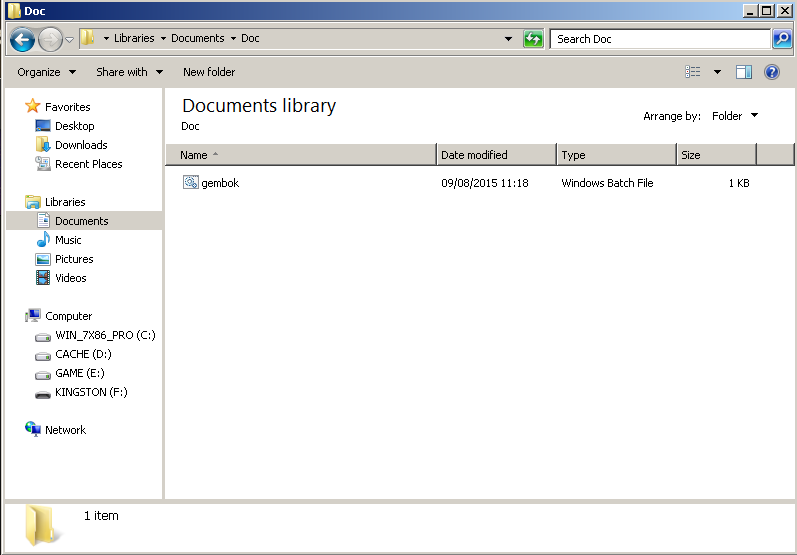Select Favorites in navigation pane
This screenshot has height=555, width=797.
68,107
